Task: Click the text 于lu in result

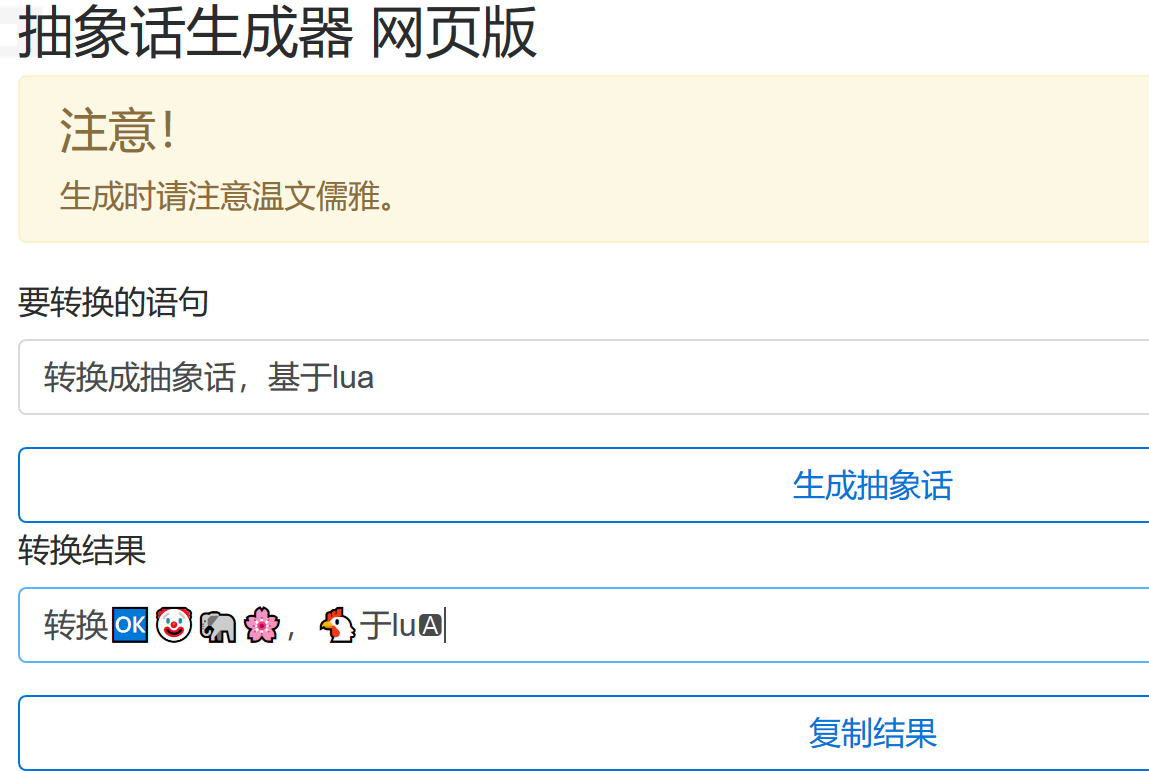Action: [x=388, y=626]
